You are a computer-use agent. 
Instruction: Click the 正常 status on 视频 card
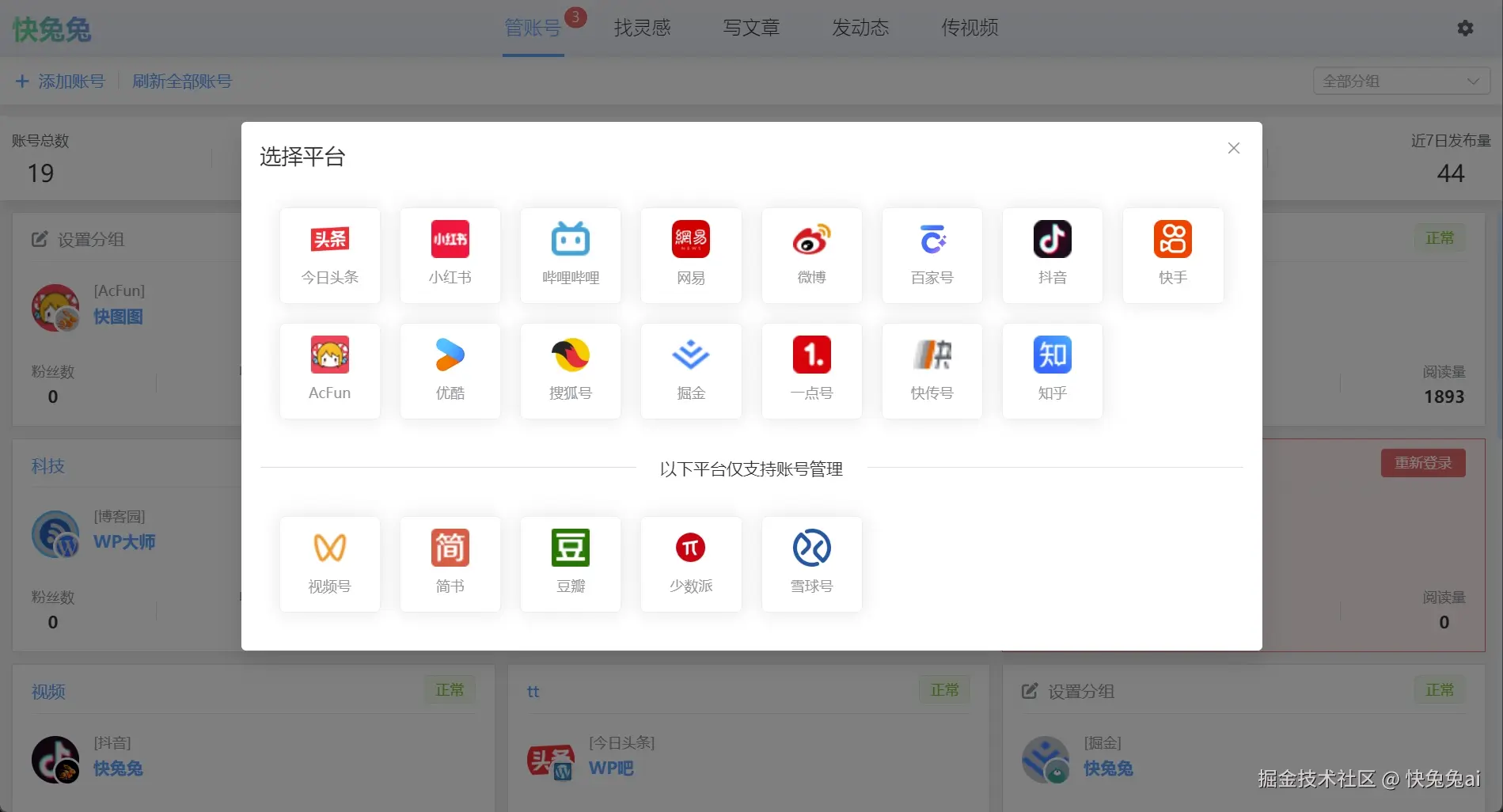tap(450, 690)
